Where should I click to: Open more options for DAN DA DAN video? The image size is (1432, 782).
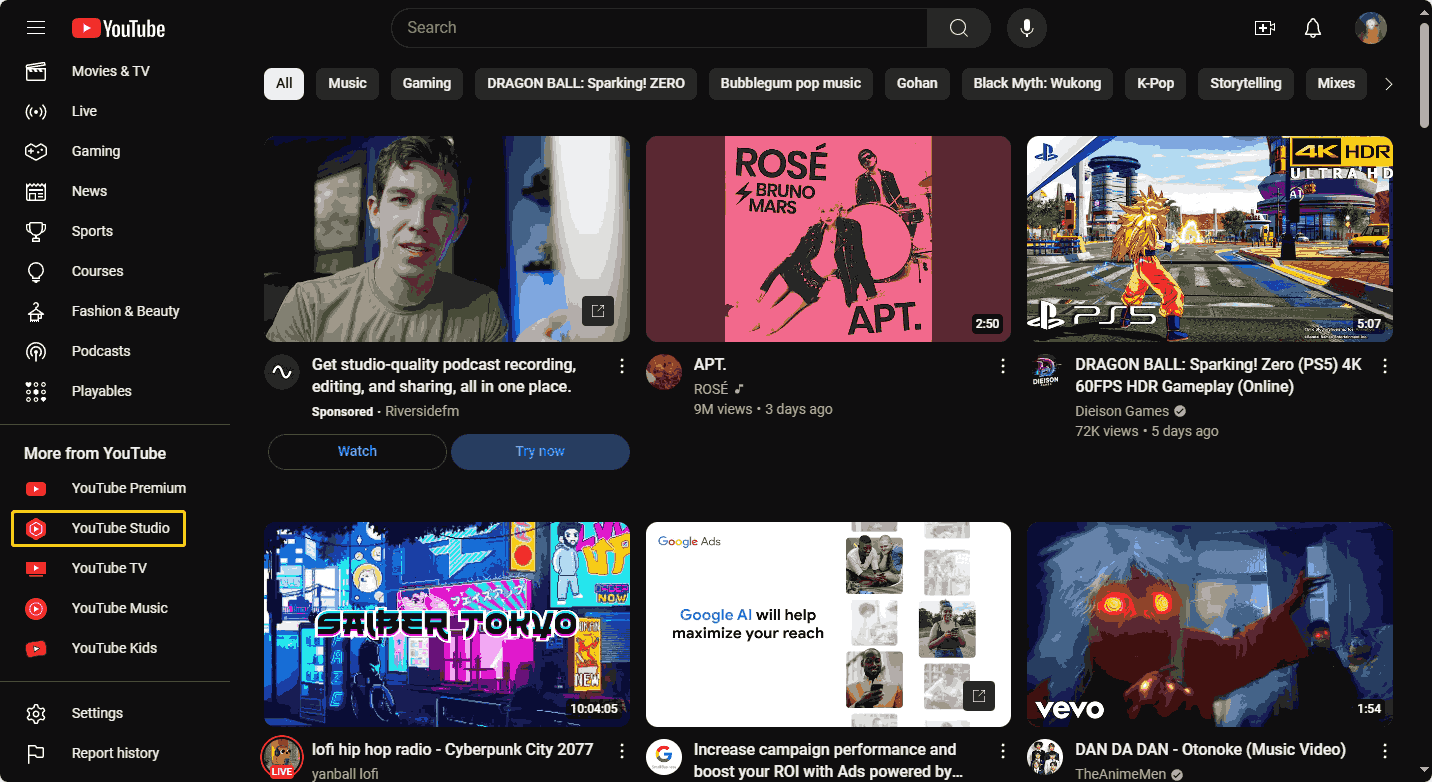[x=1385, y=751]
